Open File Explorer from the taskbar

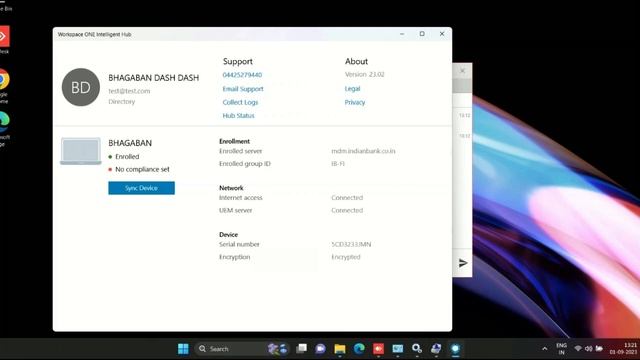coord(340,349)
